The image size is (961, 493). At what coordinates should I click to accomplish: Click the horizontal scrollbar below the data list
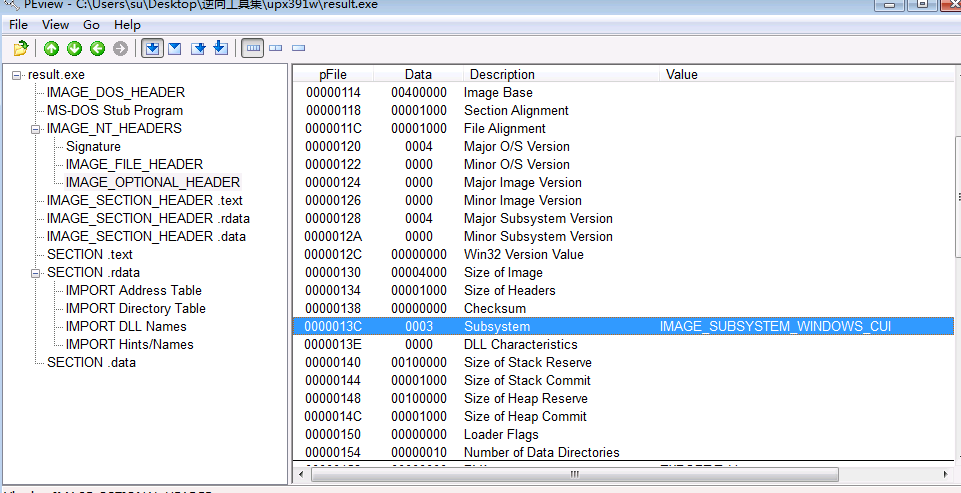[620, 470]
